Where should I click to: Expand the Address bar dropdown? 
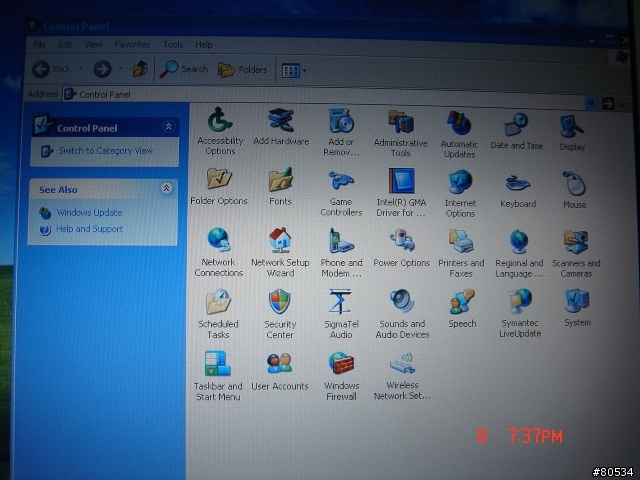(x=590, y=103)
